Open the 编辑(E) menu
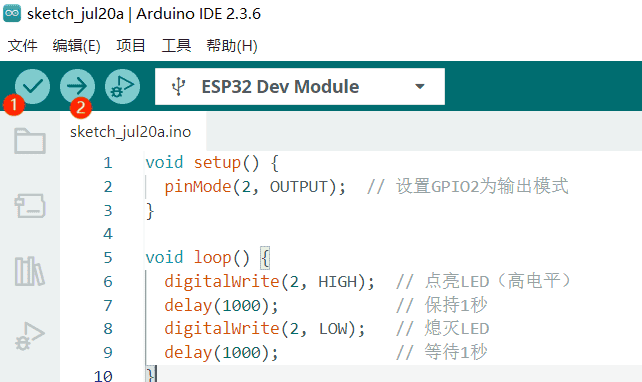This screenshot has width=642, height=382. pos(77,45)
